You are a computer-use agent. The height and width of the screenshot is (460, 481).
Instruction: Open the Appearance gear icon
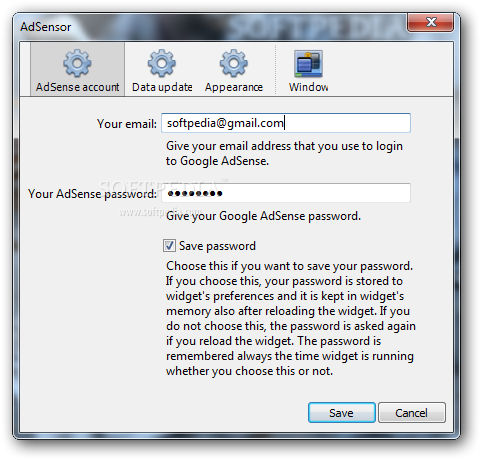tap(234, 63)
